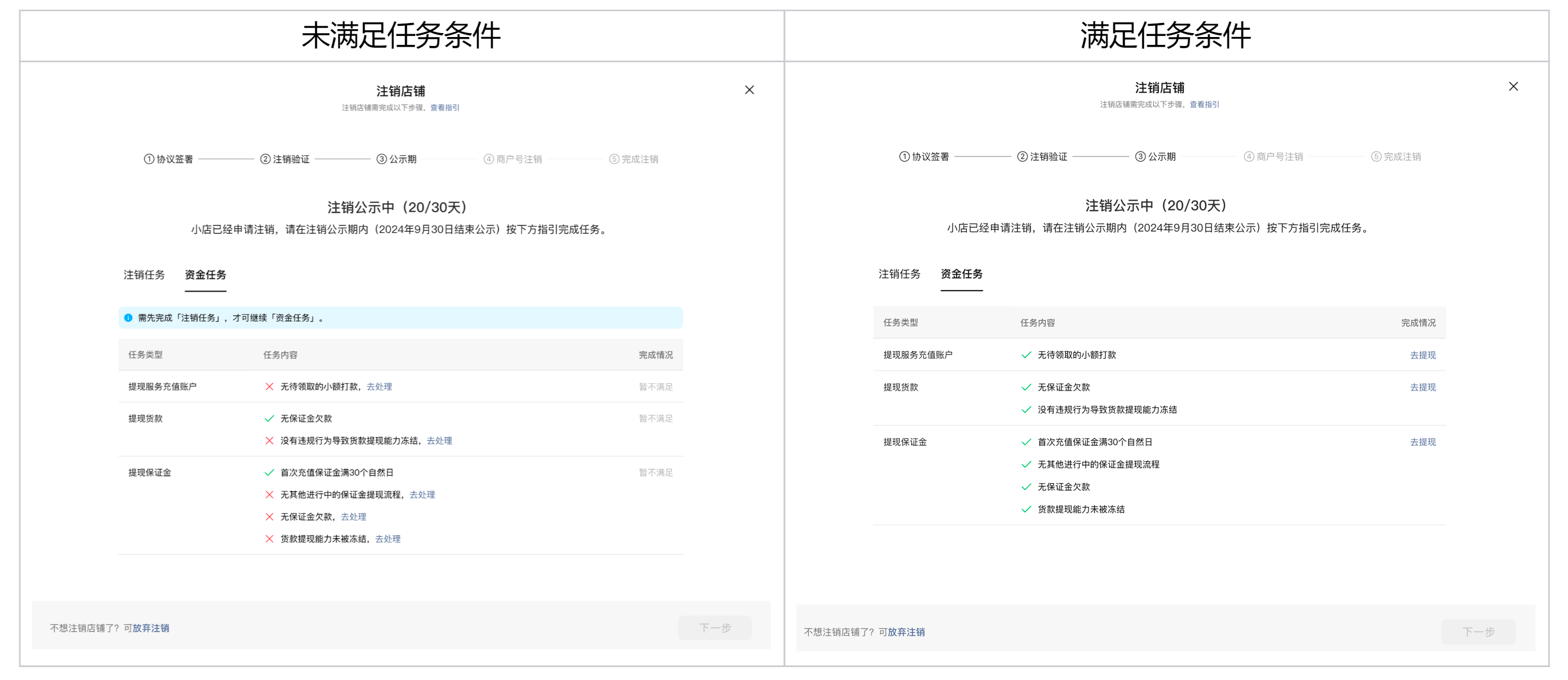Click step ③ 公示期 in left dialog

[396, 159]
